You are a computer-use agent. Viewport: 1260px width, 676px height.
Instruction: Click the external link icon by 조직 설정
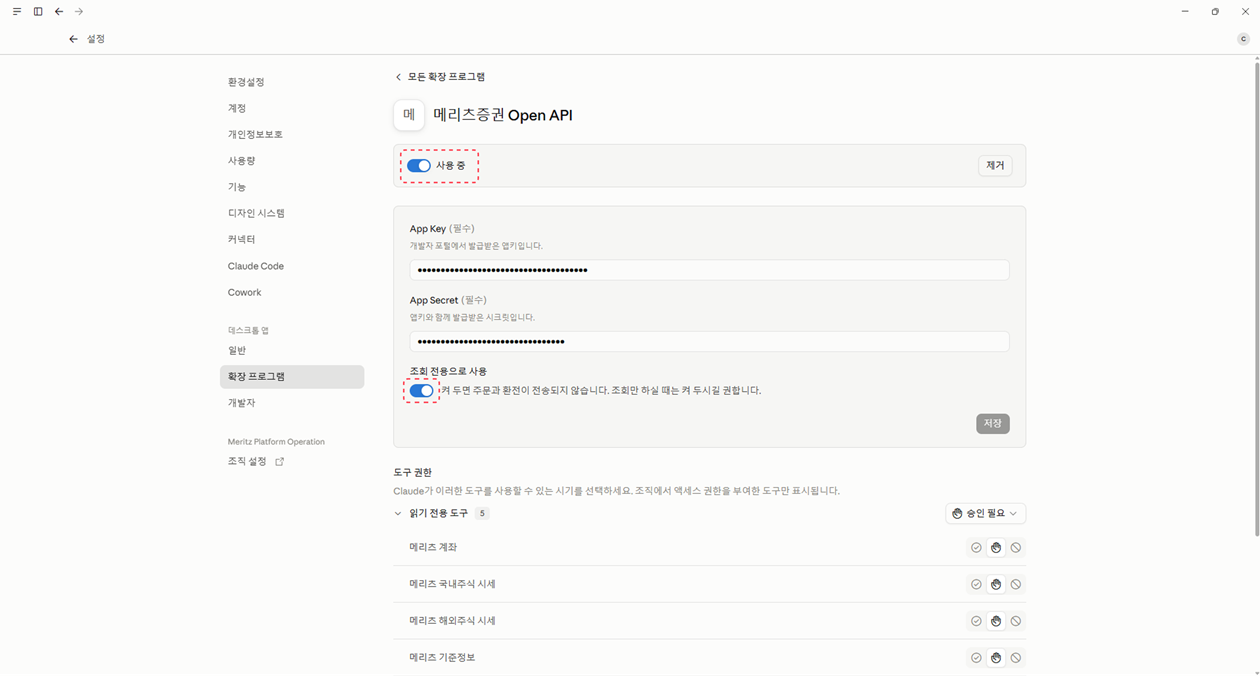(280, 461)
